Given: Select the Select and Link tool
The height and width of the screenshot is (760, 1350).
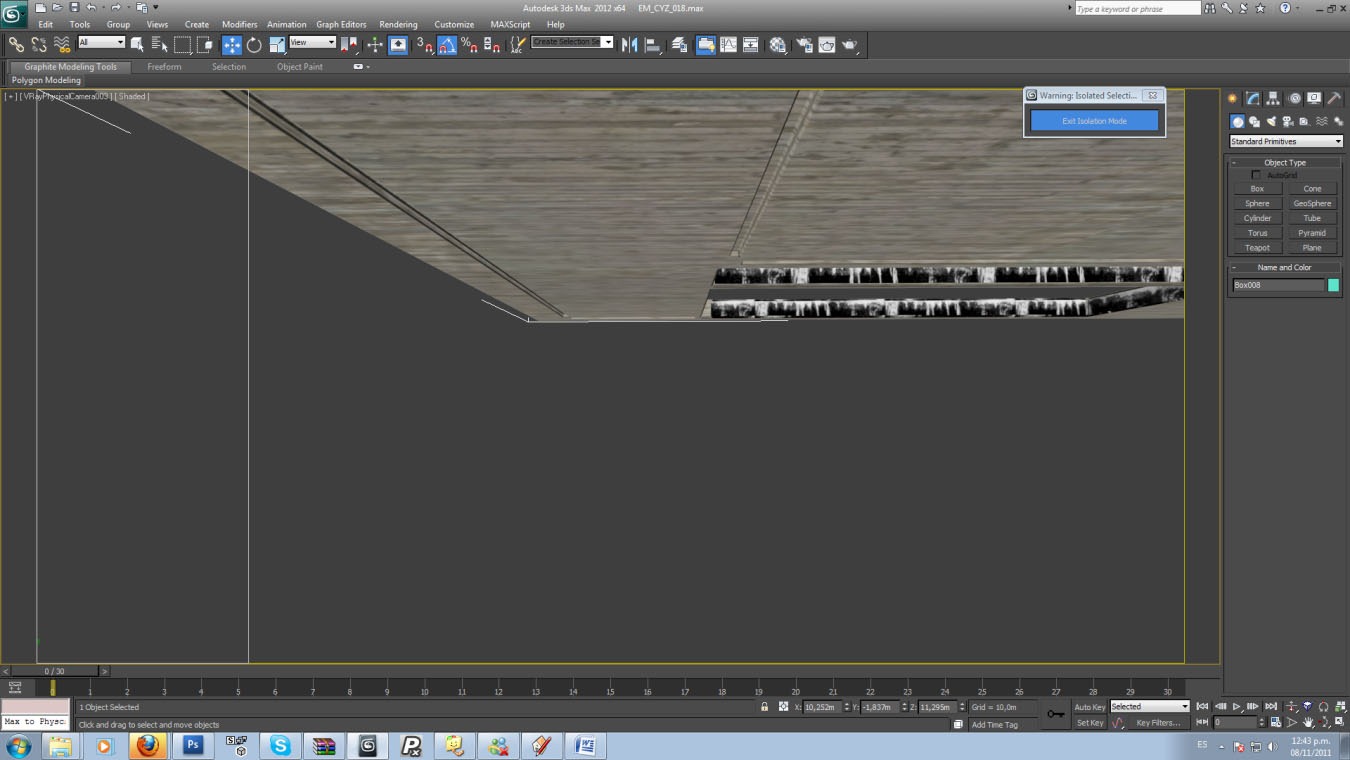Looking at the screenshot, I should [16, 45].
